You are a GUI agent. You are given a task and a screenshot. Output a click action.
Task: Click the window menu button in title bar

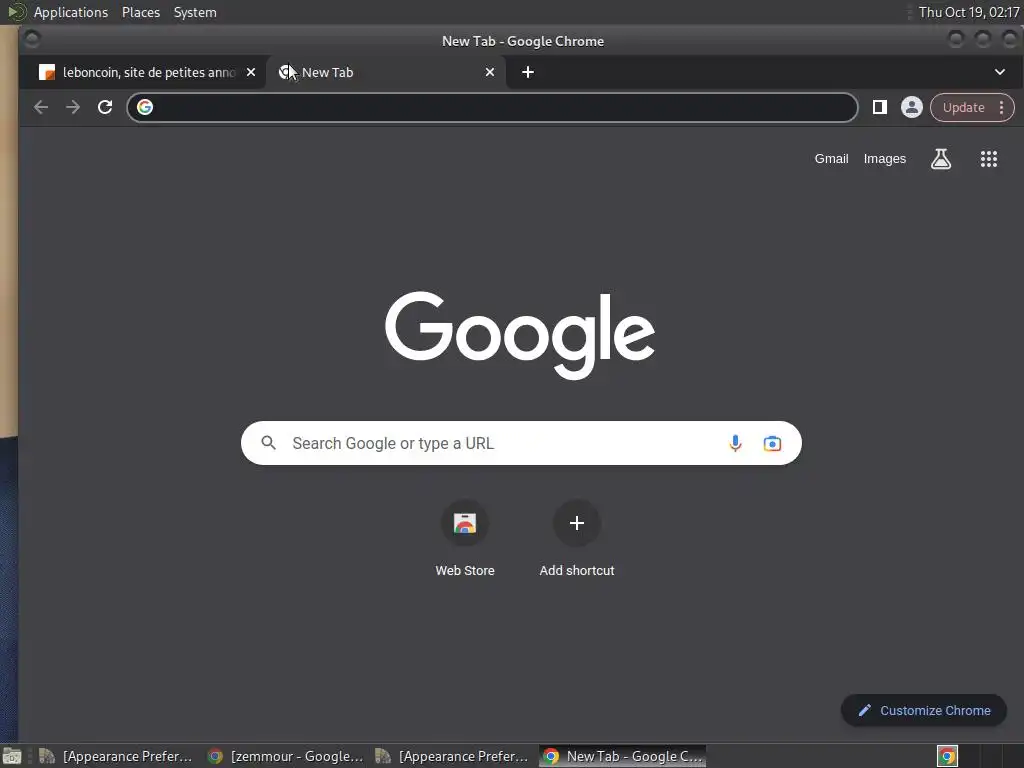31,39
